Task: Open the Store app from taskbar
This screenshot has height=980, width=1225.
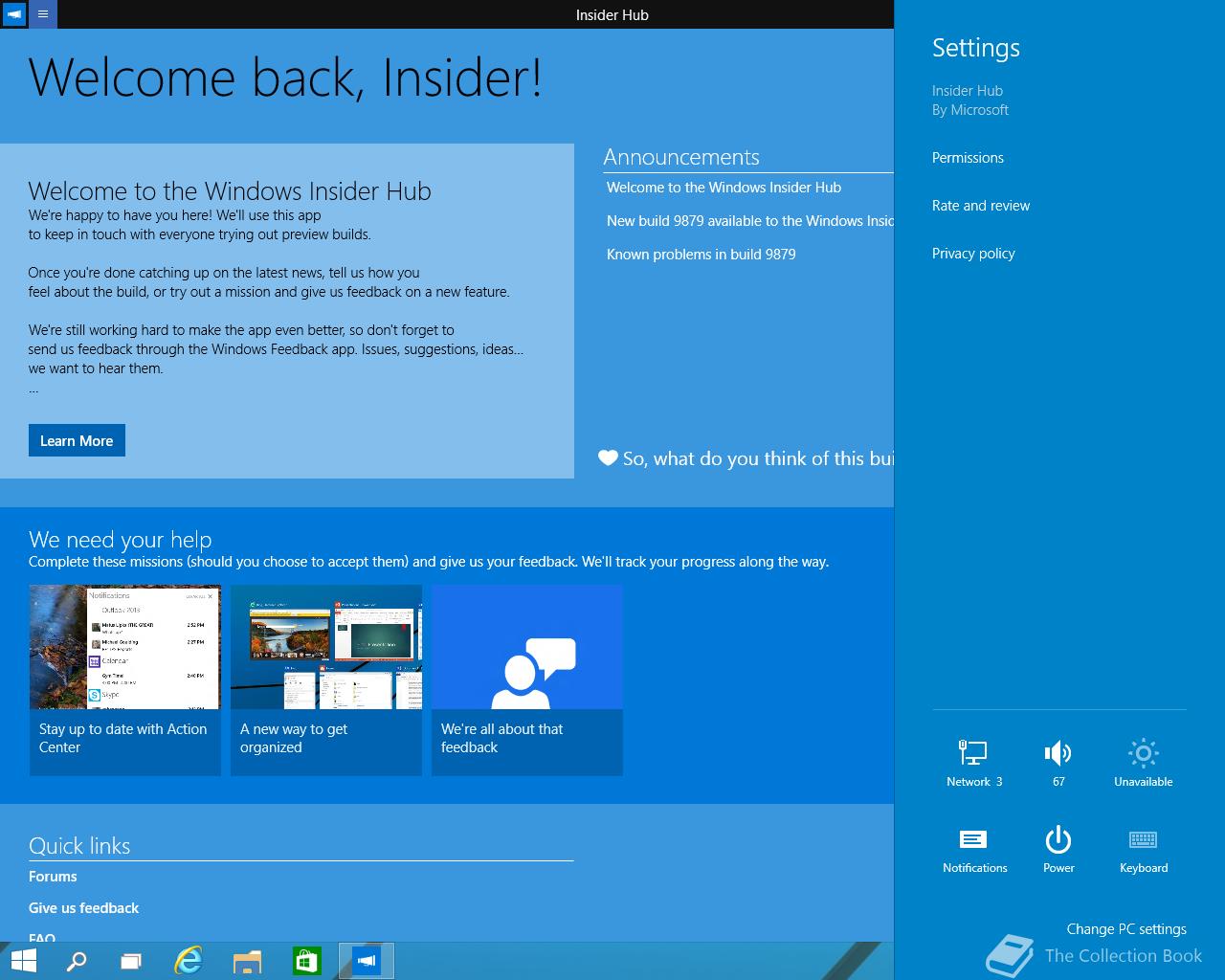Action: tap(306, 961)
